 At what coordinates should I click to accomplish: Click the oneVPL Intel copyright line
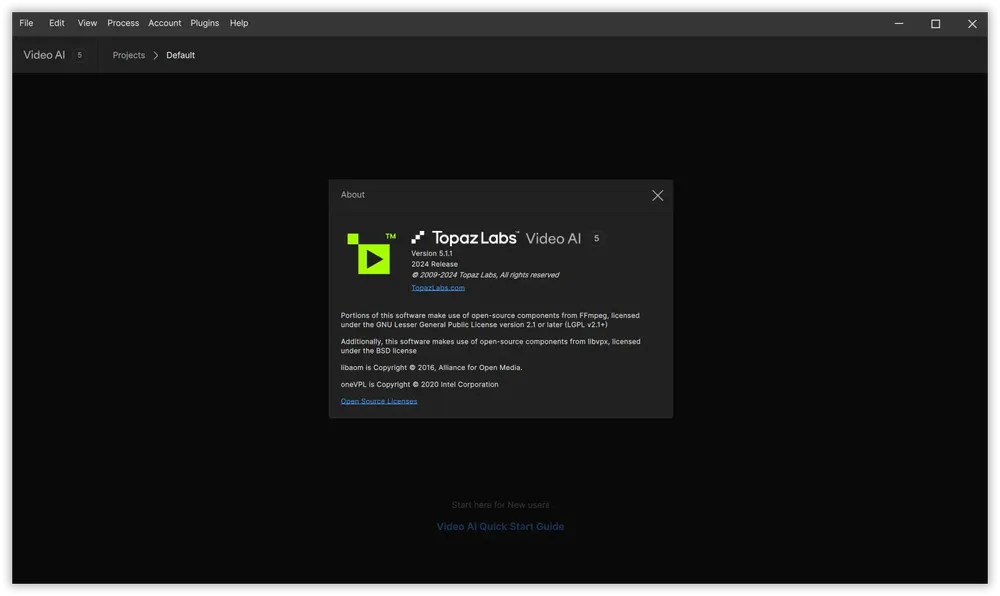[x=420, y=384]
